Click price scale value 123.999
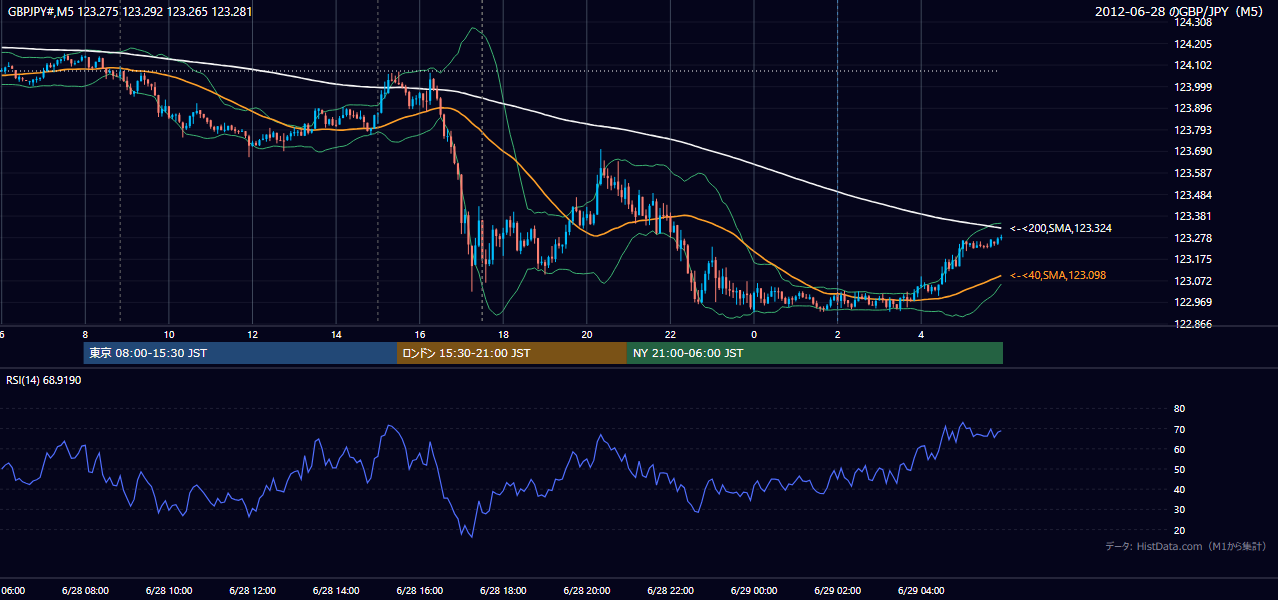The height and width of the screenshot is (600, 1278). (1194, 87)
